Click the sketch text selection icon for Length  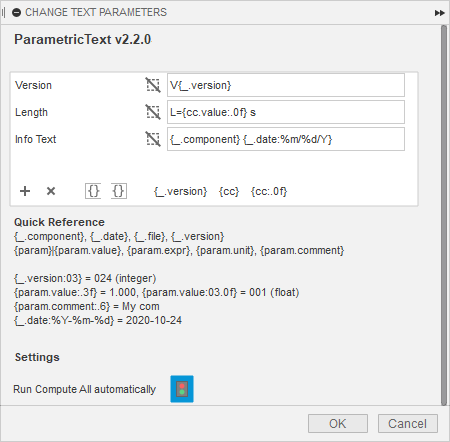pos(153,112)
